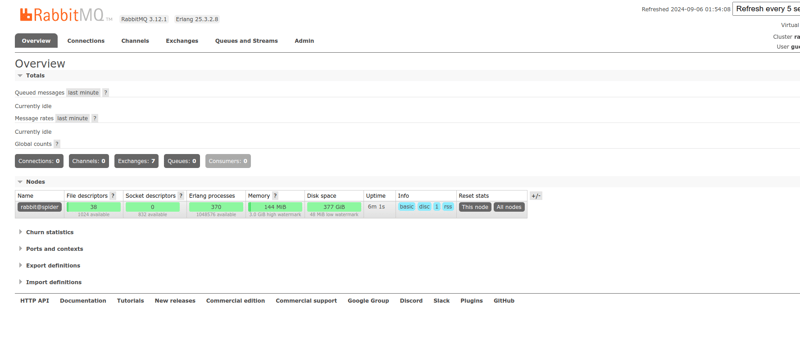
Task: Open GitHub footer link
Action: point(504,301)
